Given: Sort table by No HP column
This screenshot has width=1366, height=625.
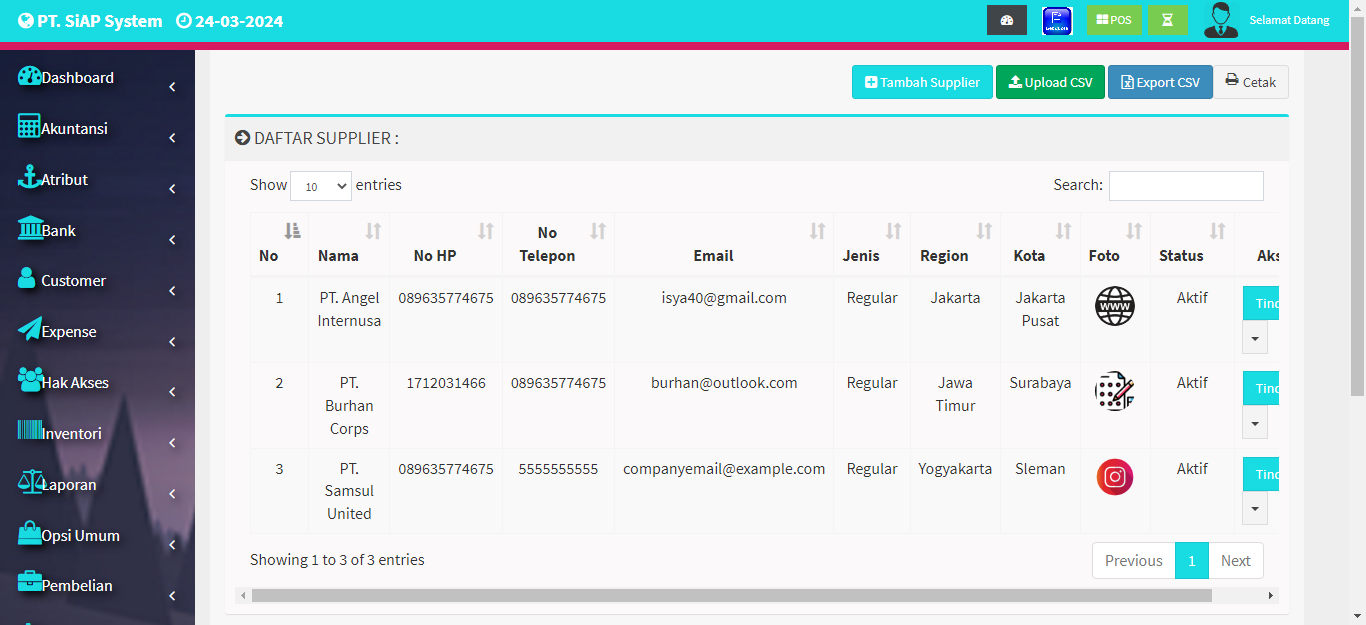Looking at the screenshot, I should pos(446,244).
